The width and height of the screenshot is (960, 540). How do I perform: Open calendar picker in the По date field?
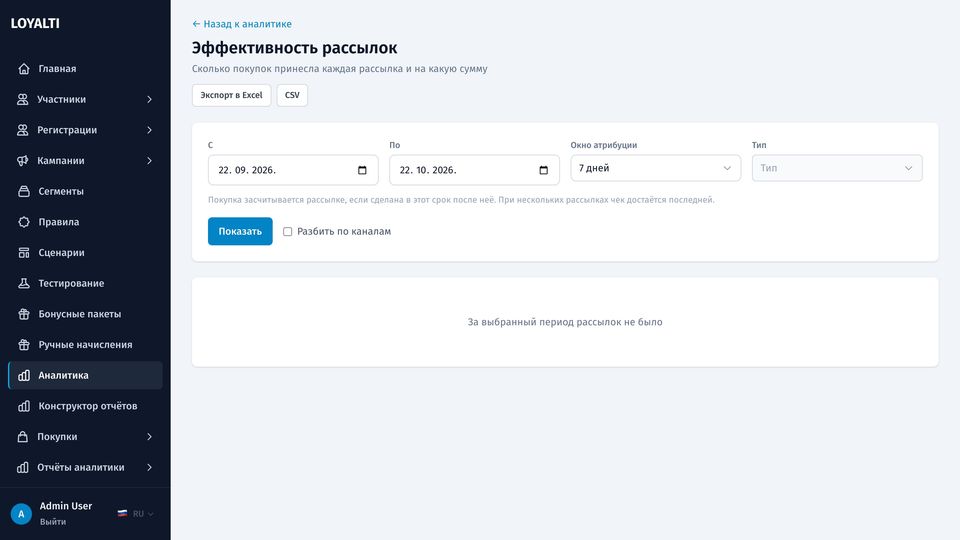coord(543,170)
